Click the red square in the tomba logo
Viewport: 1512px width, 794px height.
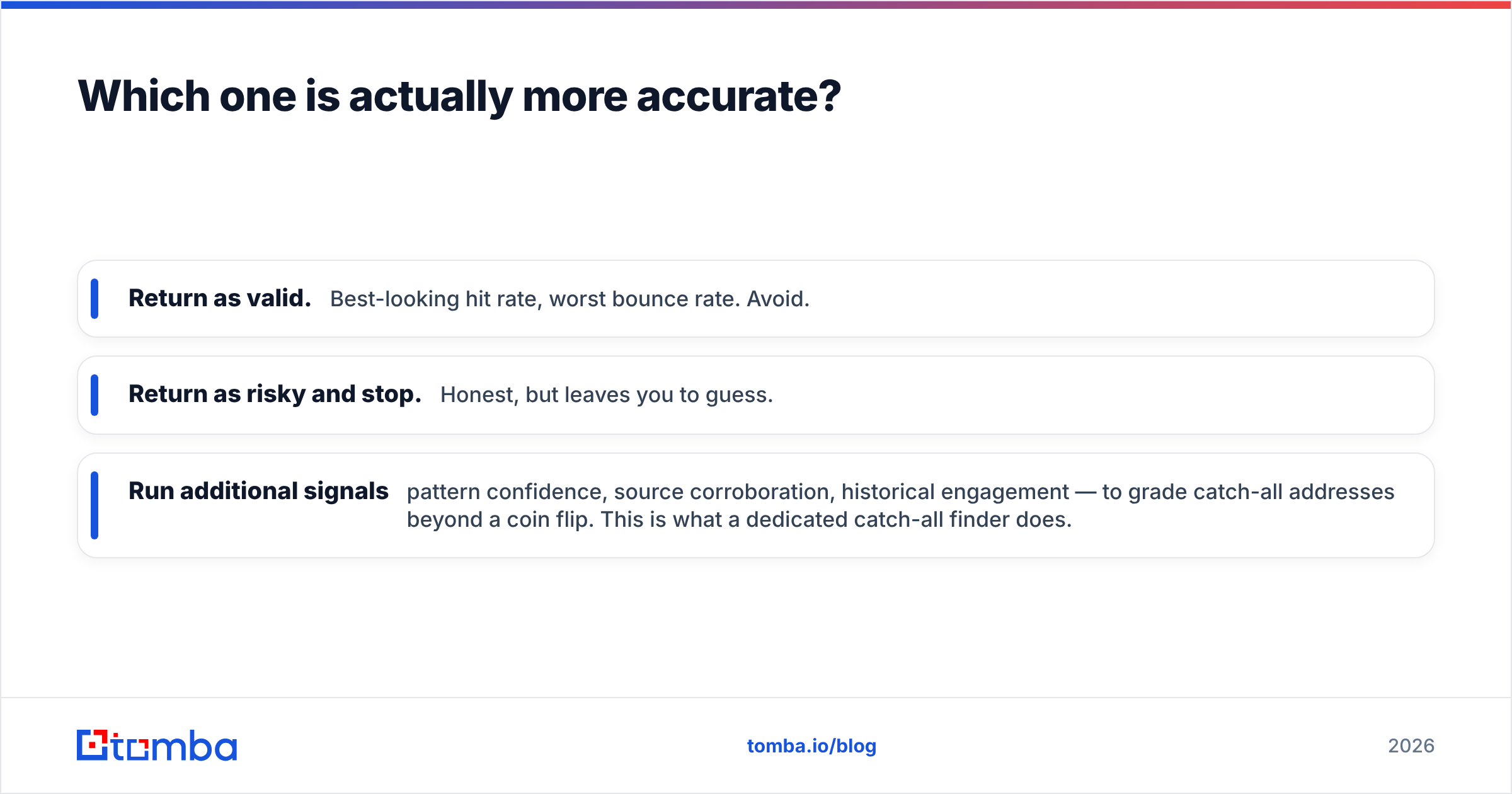[x=93, y=745]
